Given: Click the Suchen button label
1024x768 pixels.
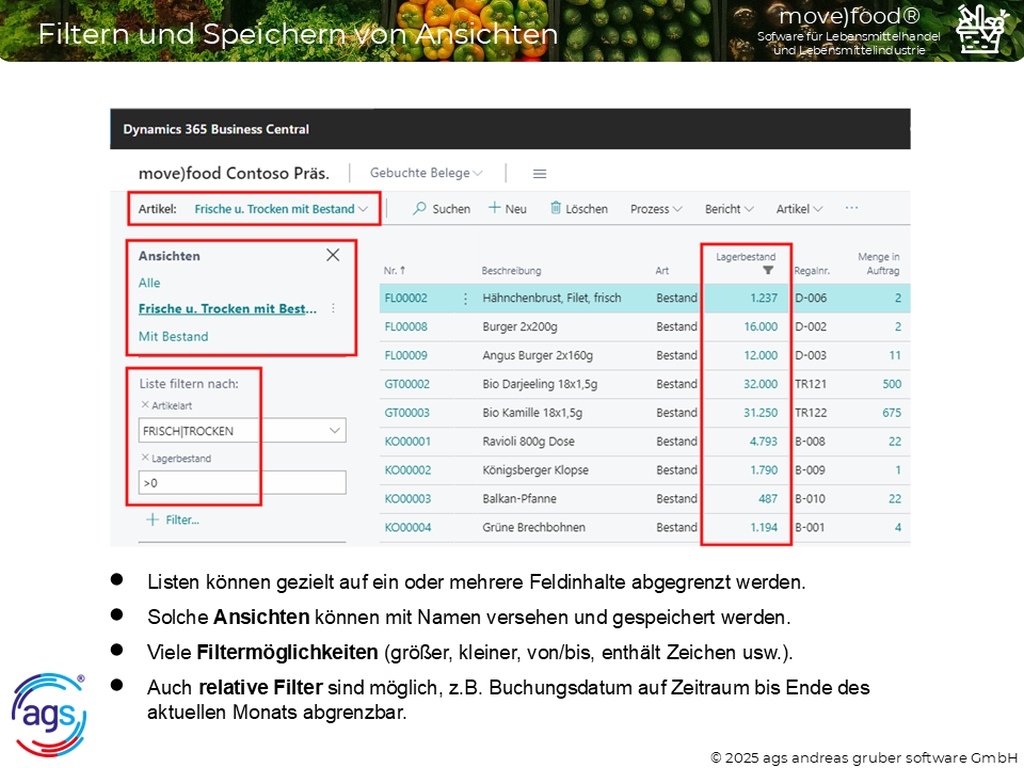Looking at the screenshot, I should coord(451,209).
